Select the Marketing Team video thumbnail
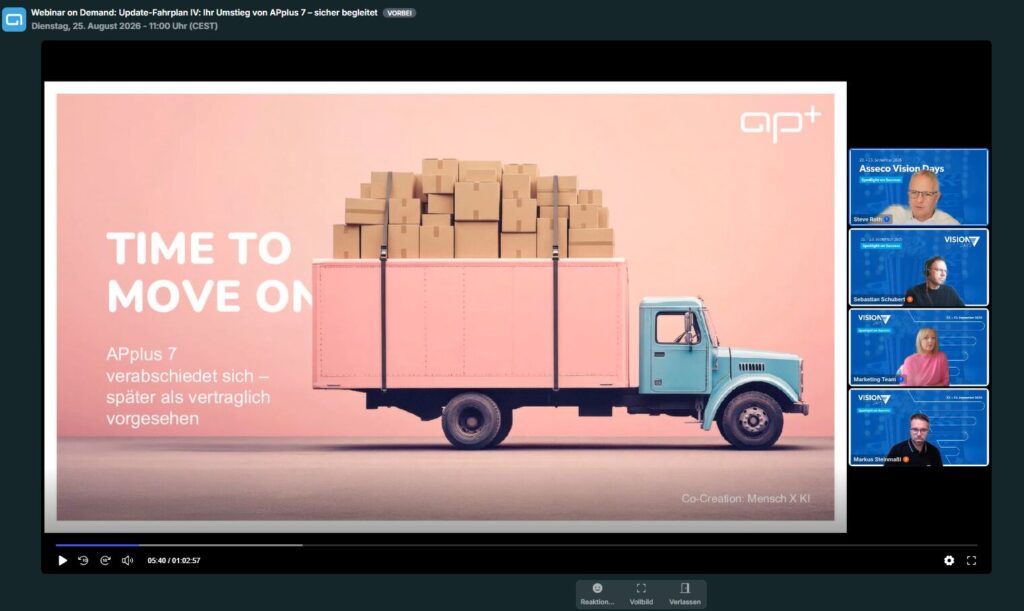This screenshot has width=1024, height=611. 918,347
